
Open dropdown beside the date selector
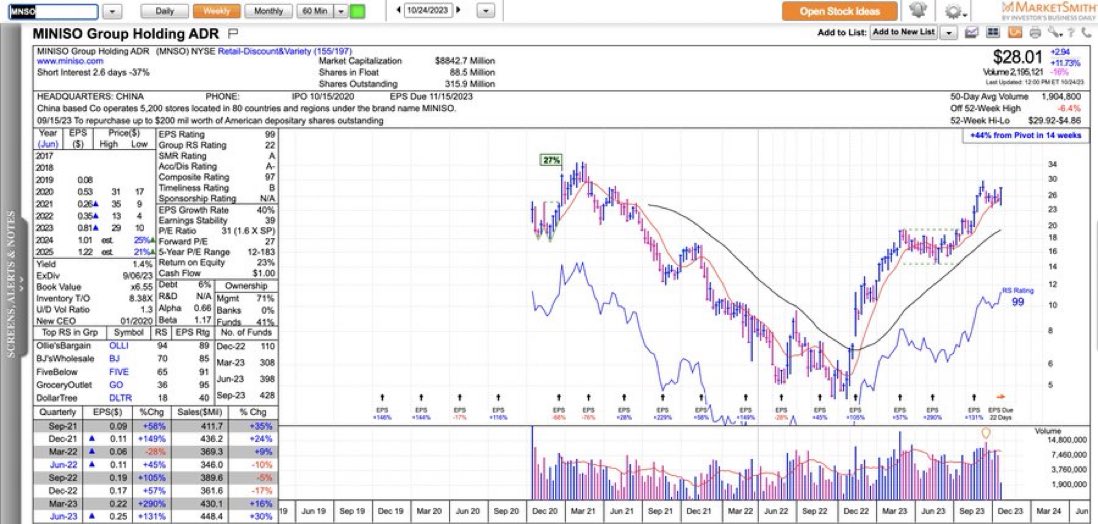pos(487,11)
